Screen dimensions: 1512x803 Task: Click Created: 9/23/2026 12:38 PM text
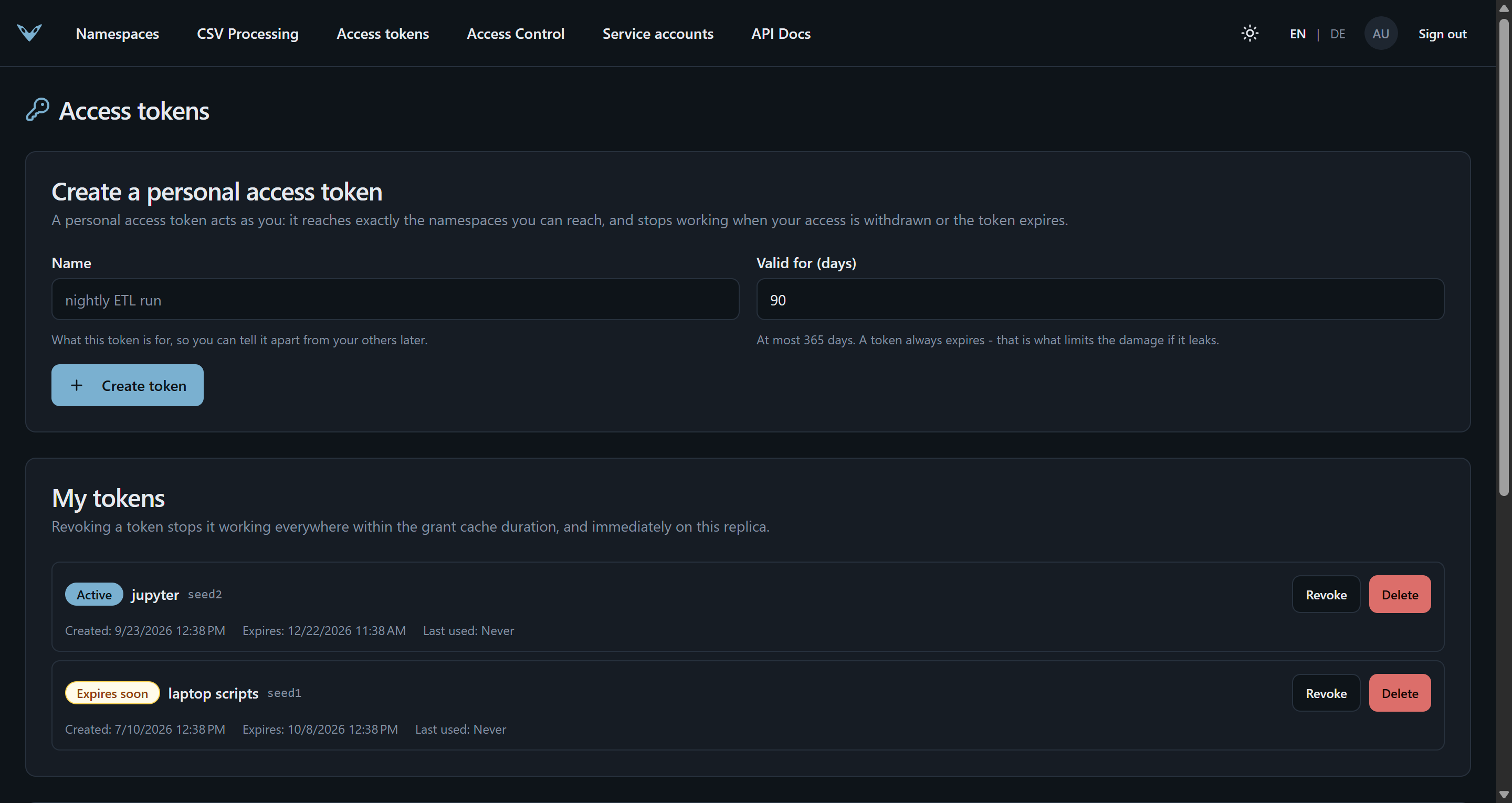[x=145, y=630]
